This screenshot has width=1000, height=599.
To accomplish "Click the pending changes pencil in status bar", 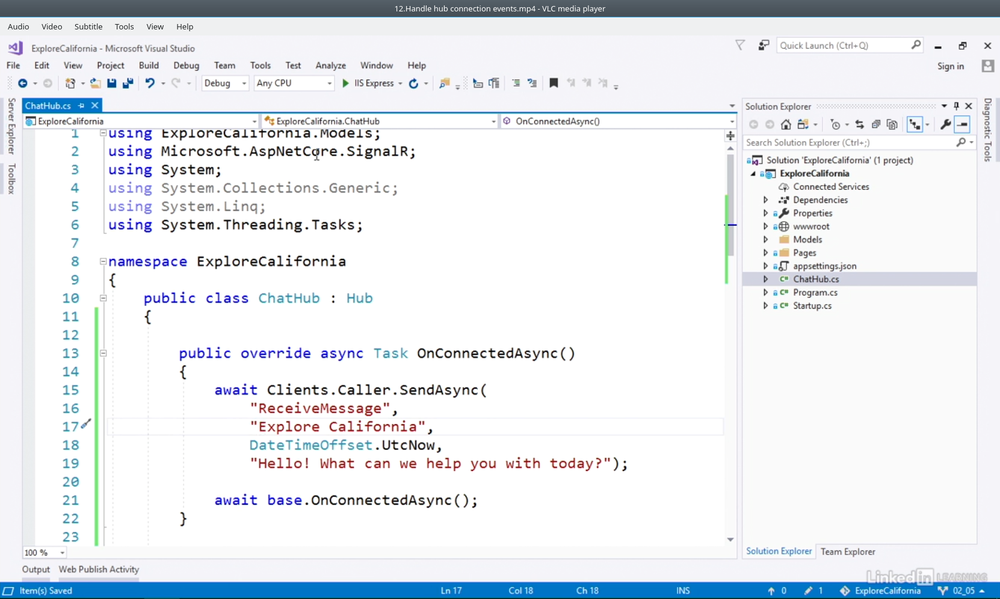I will tap(808, 591).
